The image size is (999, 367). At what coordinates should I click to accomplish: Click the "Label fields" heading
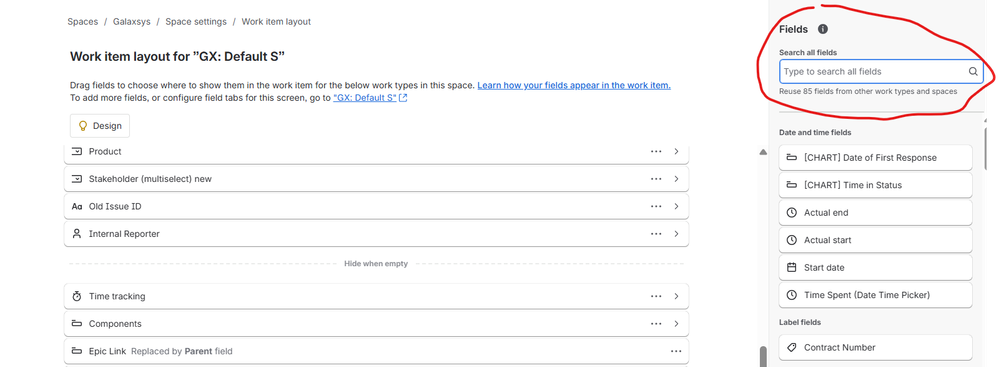(800, 322)
